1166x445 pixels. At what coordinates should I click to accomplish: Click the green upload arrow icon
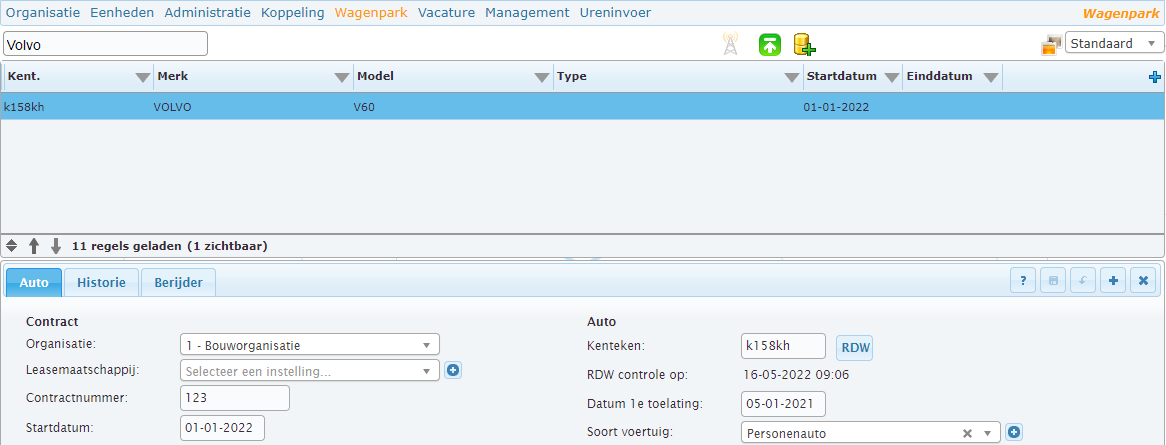coord(770,45)
